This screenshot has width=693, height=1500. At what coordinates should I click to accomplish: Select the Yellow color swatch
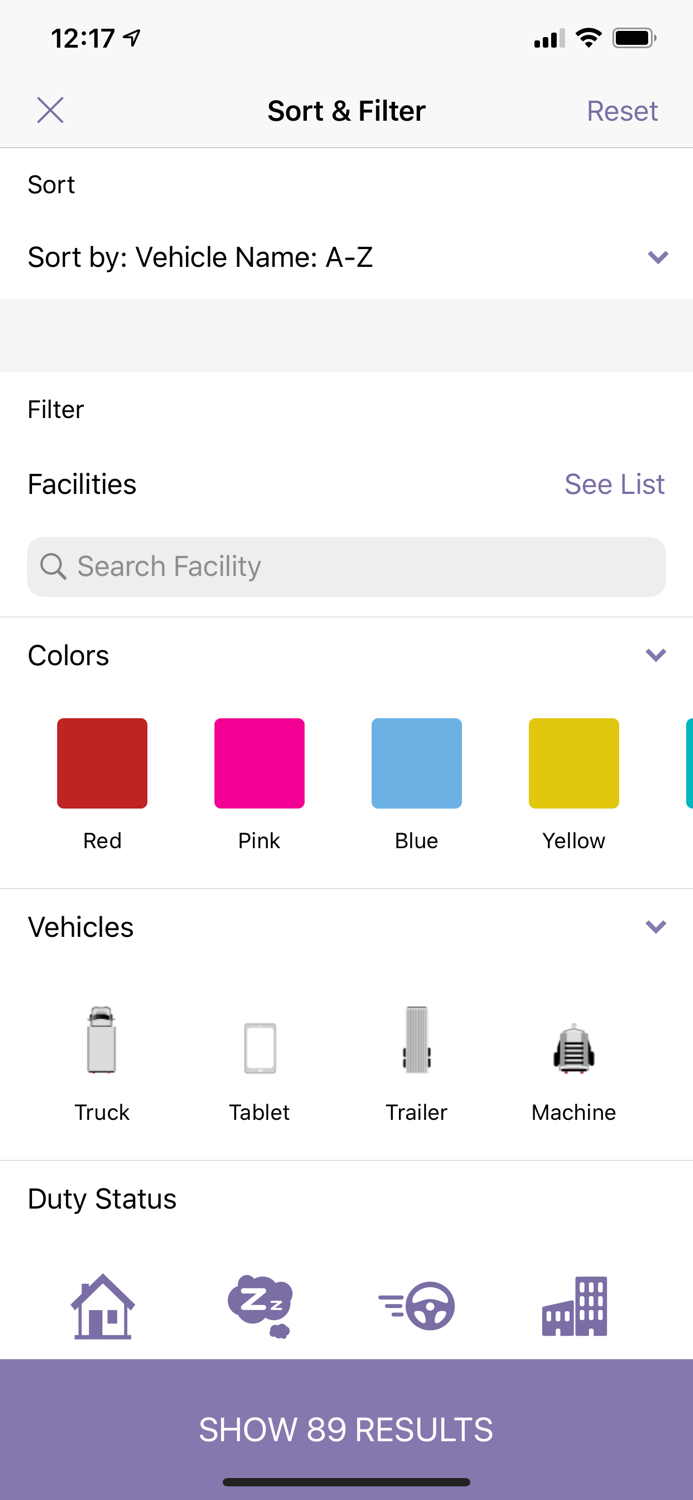(x=573, y=763)
